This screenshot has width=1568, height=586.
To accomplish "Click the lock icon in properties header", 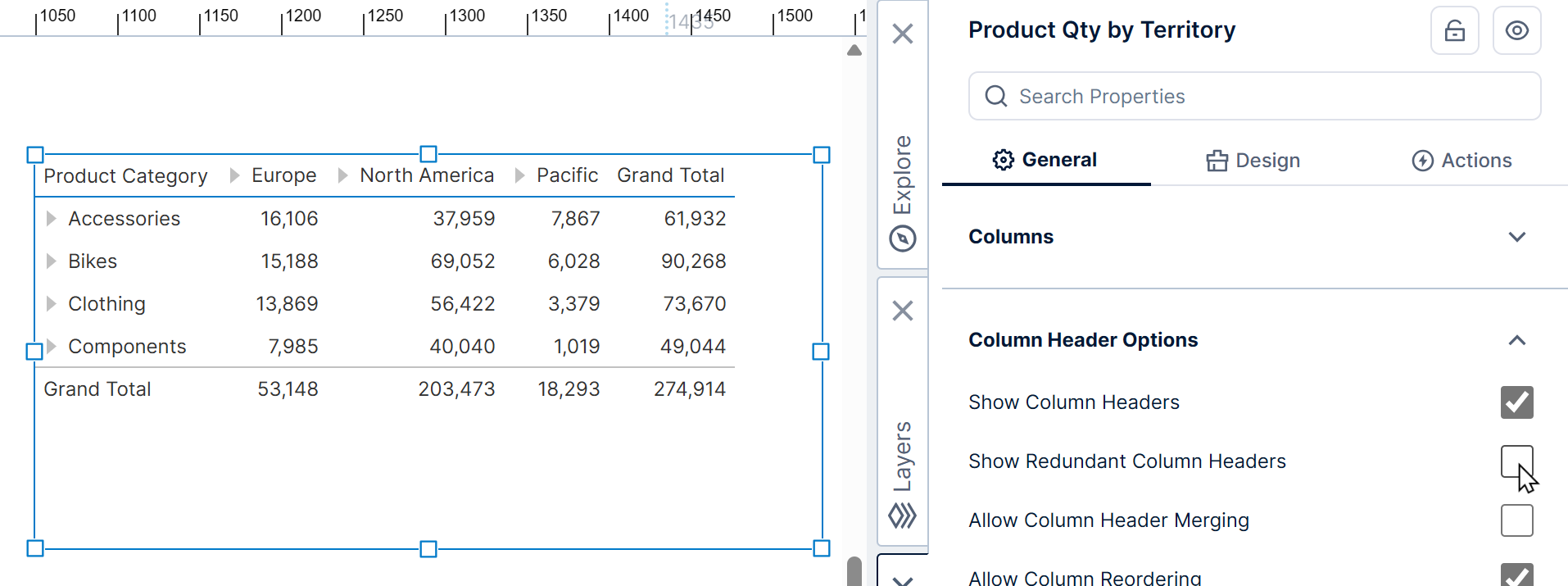I will pyautogui.click(x=1454, y=31).
